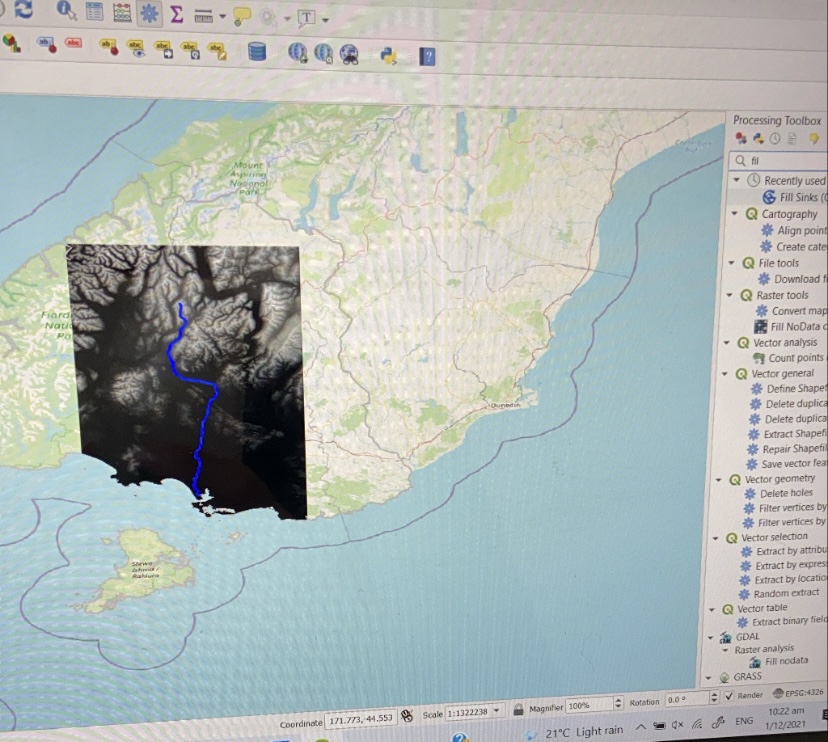
Task: Select the Rotate Label tool
Action: 191,51
